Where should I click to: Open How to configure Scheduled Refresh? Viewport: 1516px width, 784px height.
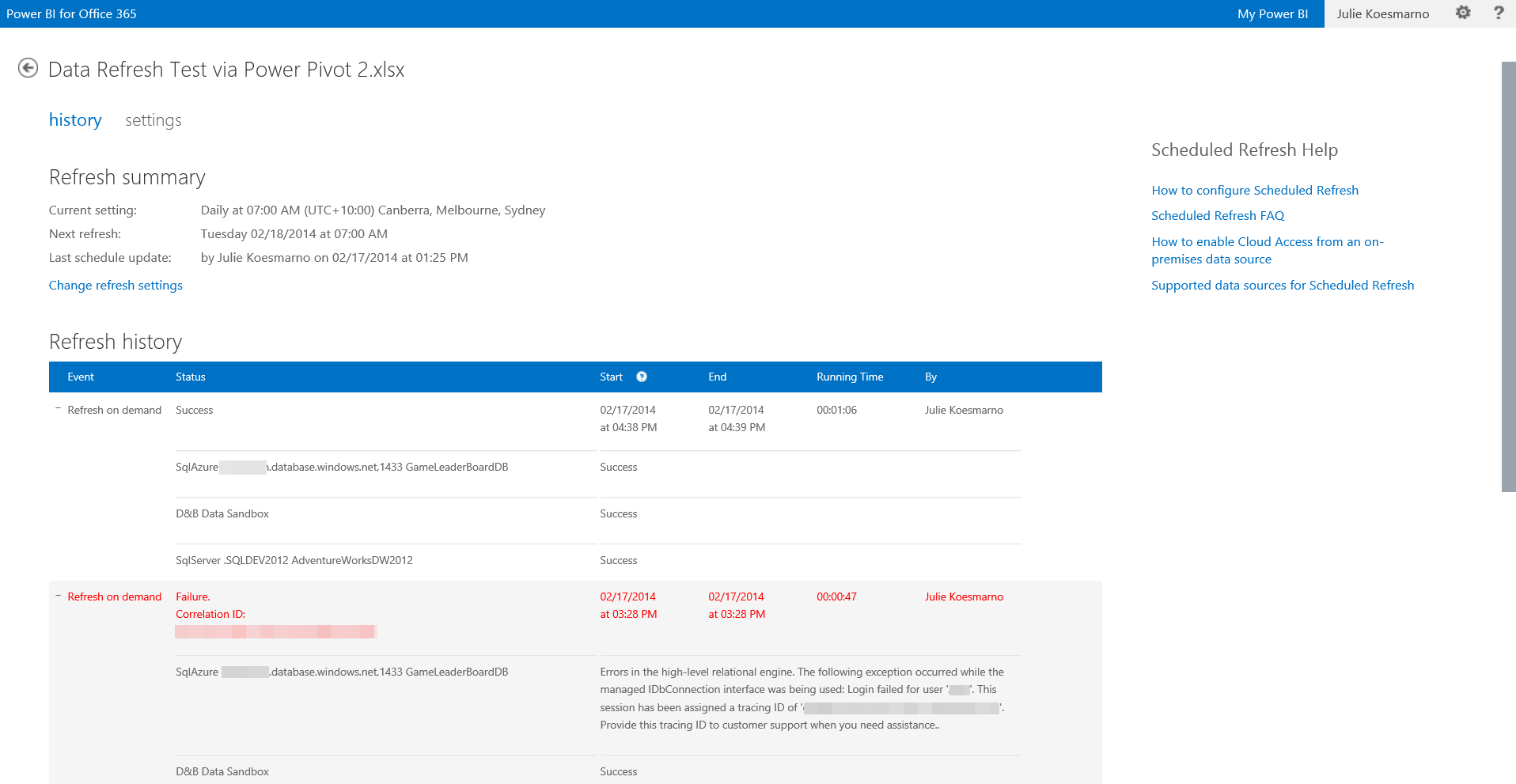tap(1255, 191)
